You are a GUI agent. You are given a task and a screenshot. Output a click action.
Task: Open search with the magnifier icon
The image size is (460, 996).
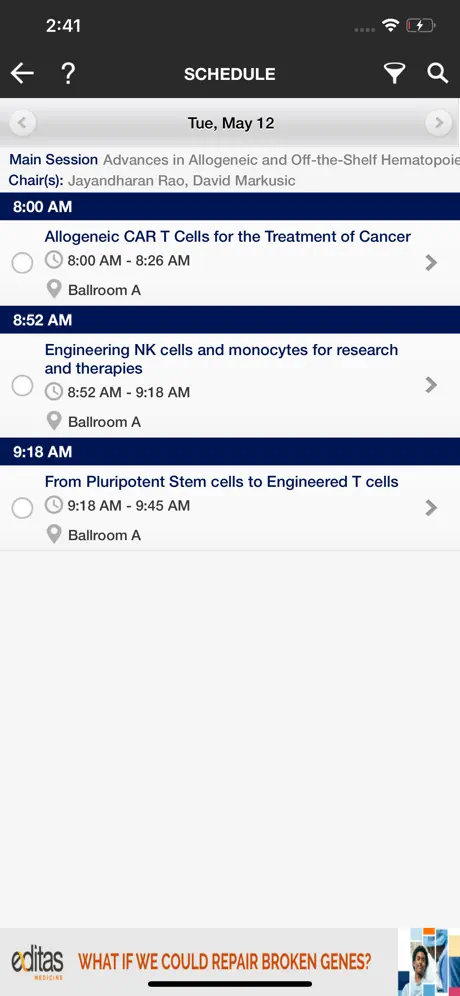point(438,73)
